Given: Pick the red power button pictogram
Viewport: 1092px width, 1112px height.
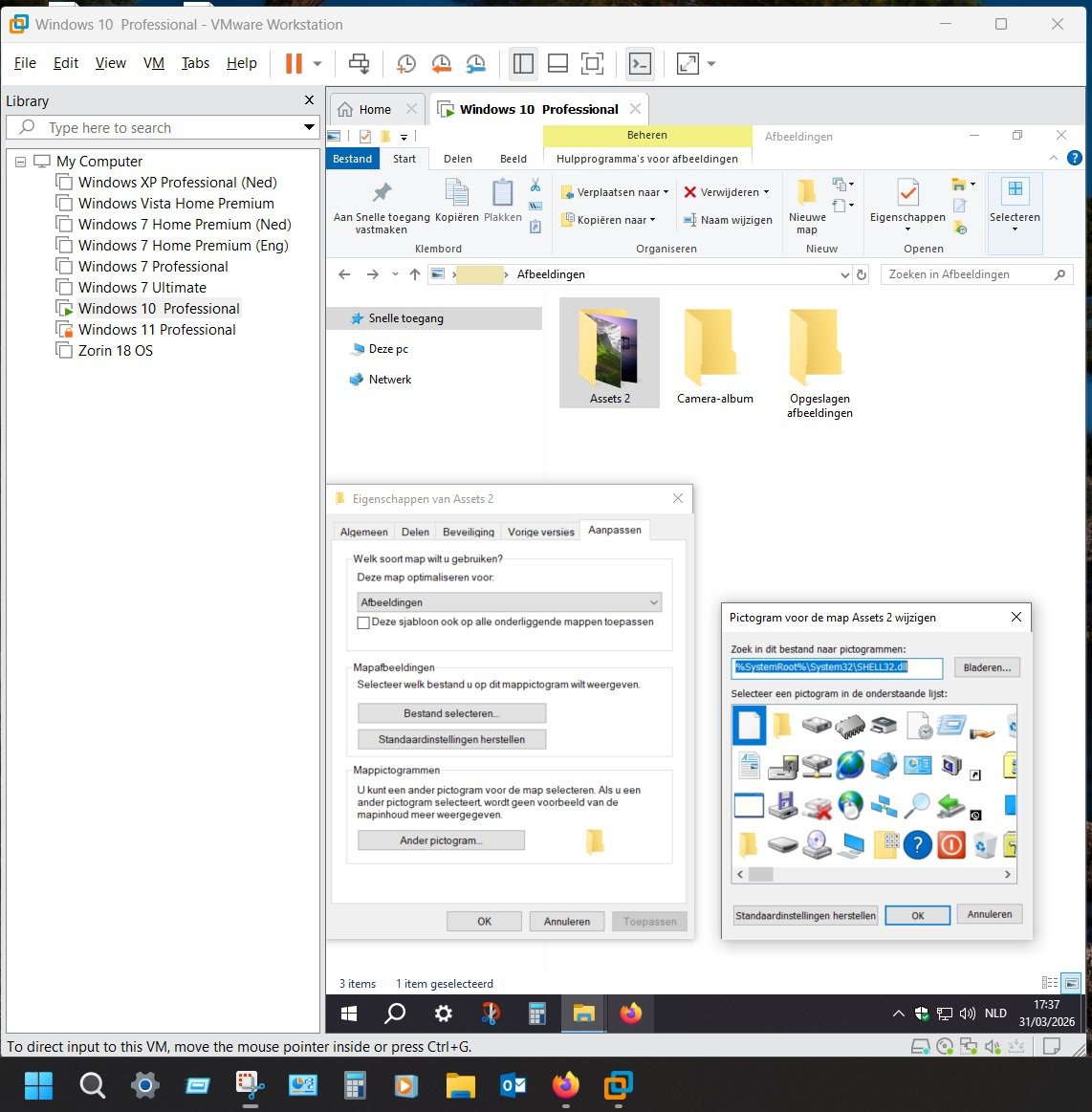Looking at the screenshot, I should point(951,844).
